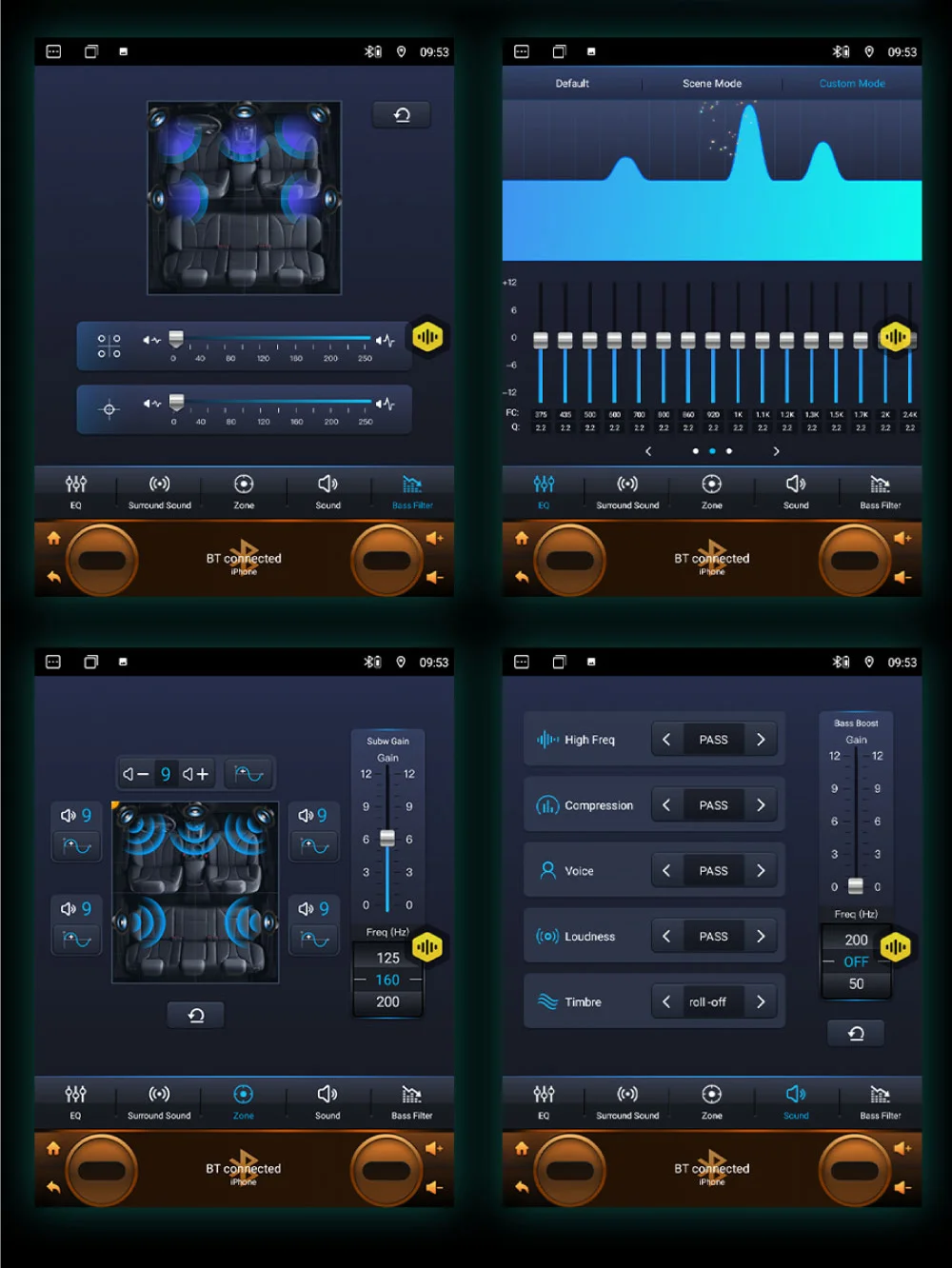Switch High Freq to previous option
Image resolution: width=952 pixels, height=1268 pixels.
click(666, 740)
